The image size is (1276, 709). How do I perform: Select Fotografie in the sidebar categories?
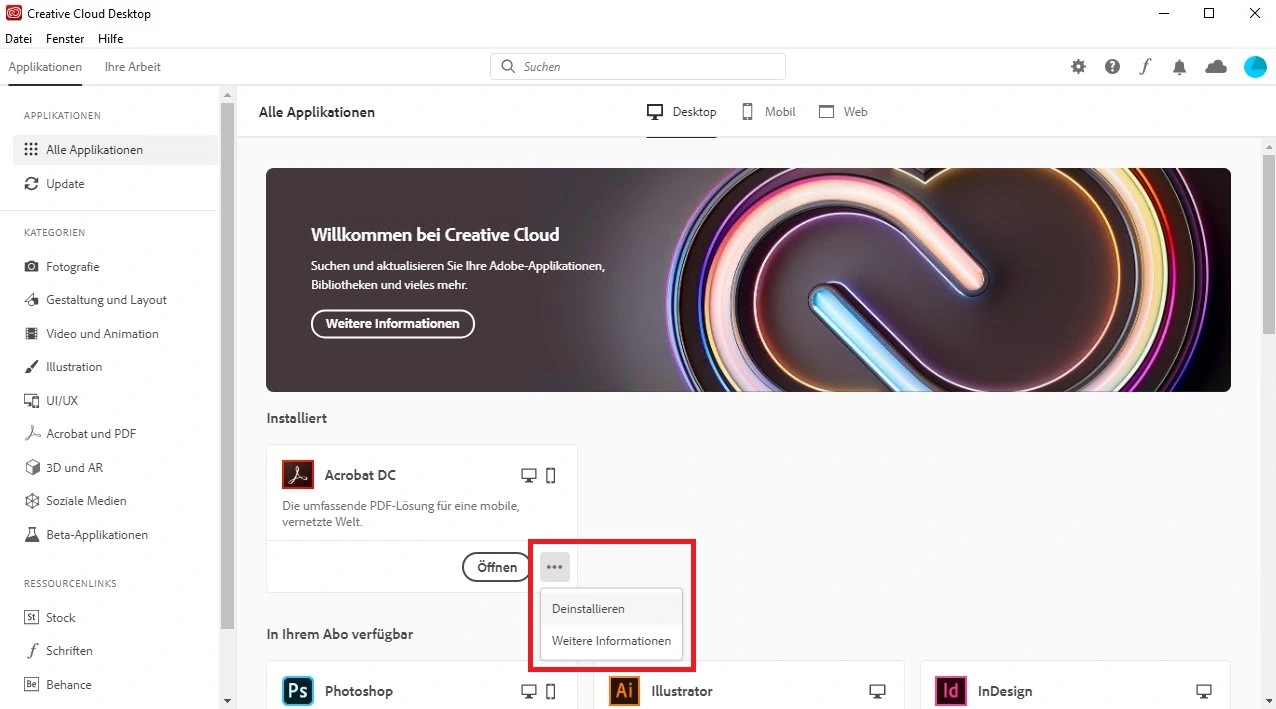click(x=72, y=267)
